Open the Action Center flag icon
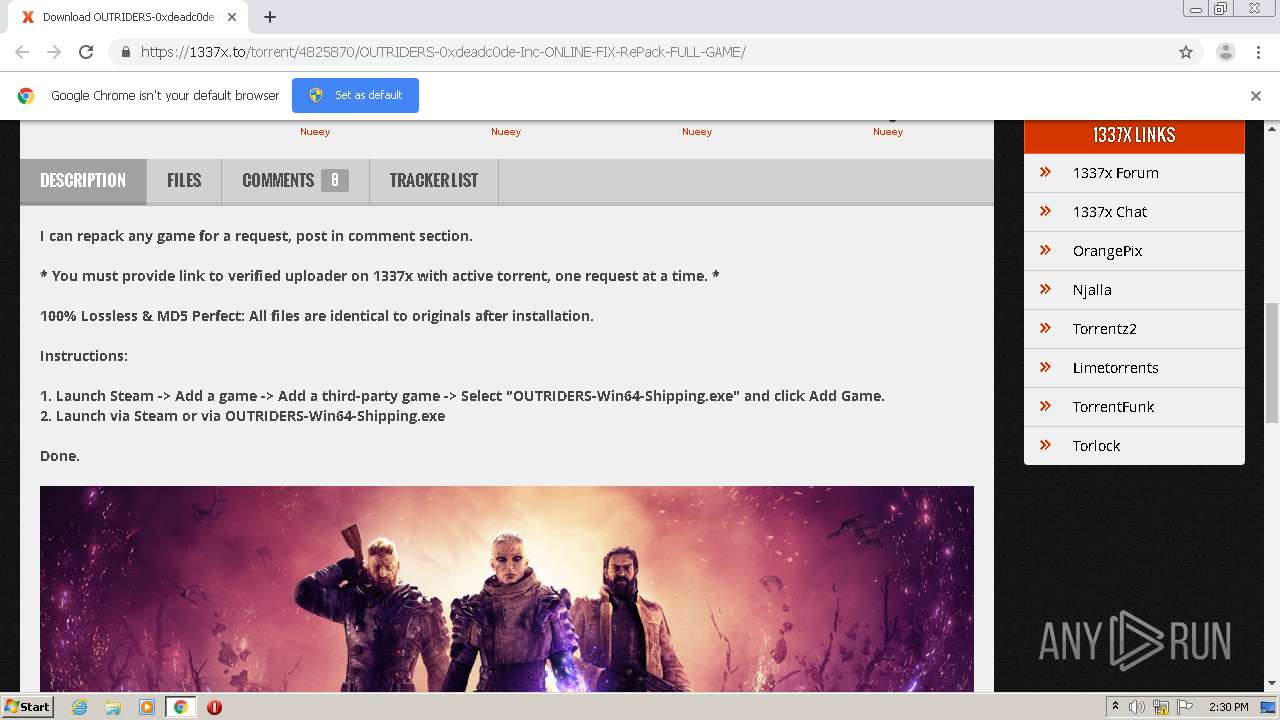Image resolution: width=1280 pixels, height=720 pixels. pyautogui.click(x=1185, y=707)
